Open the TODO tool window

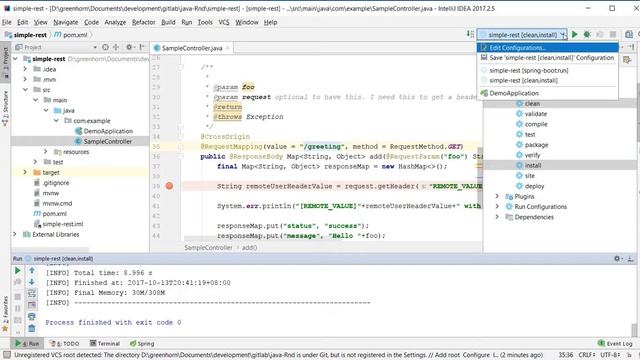coord(64,344)
